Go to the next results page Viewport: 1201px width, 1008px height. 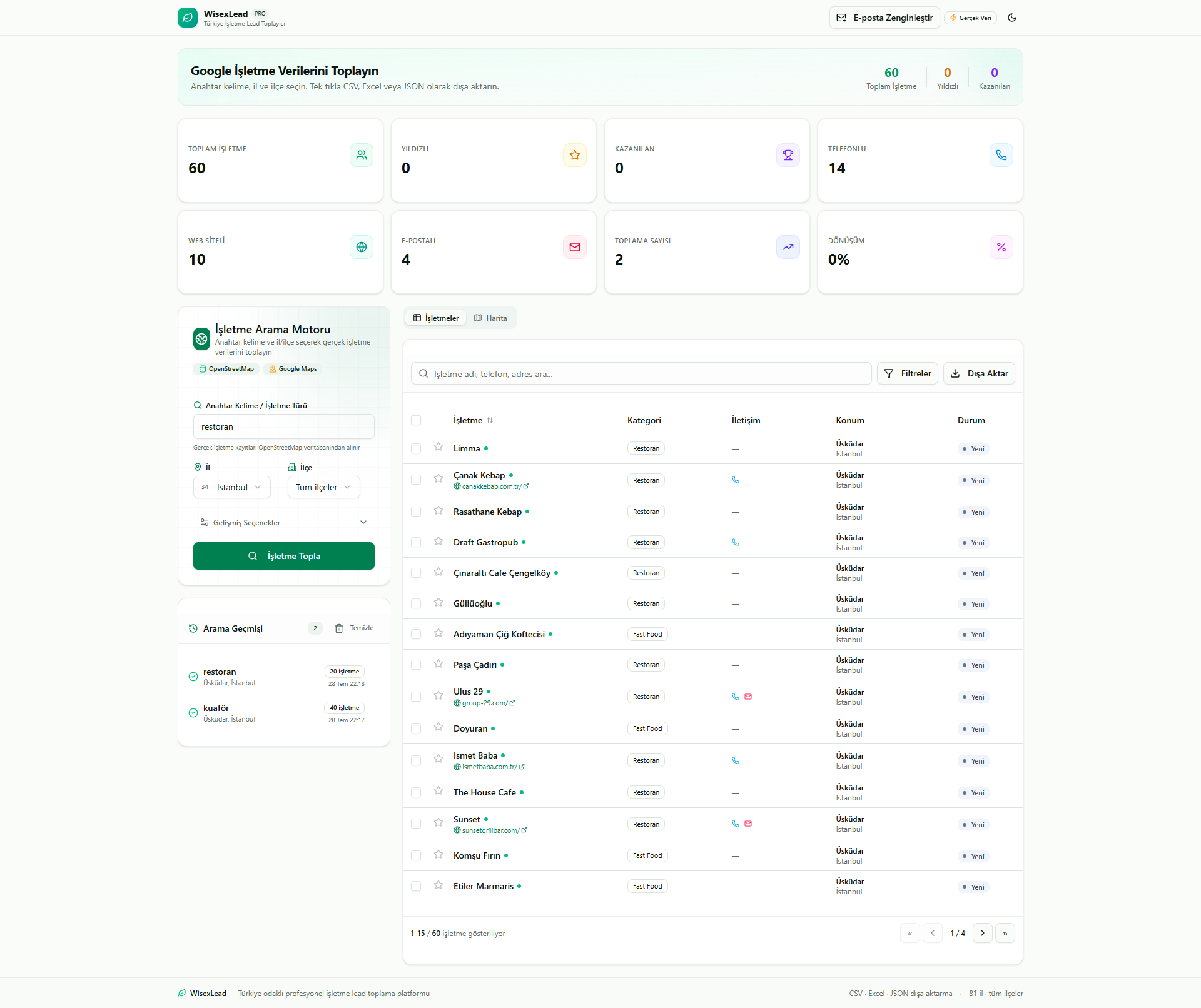pos(983,933)
